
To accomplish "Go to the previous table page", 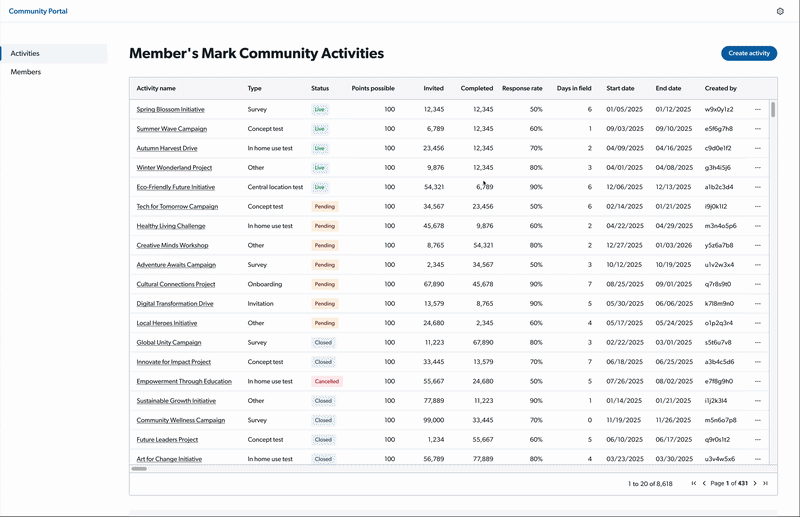I will [704, 483].
